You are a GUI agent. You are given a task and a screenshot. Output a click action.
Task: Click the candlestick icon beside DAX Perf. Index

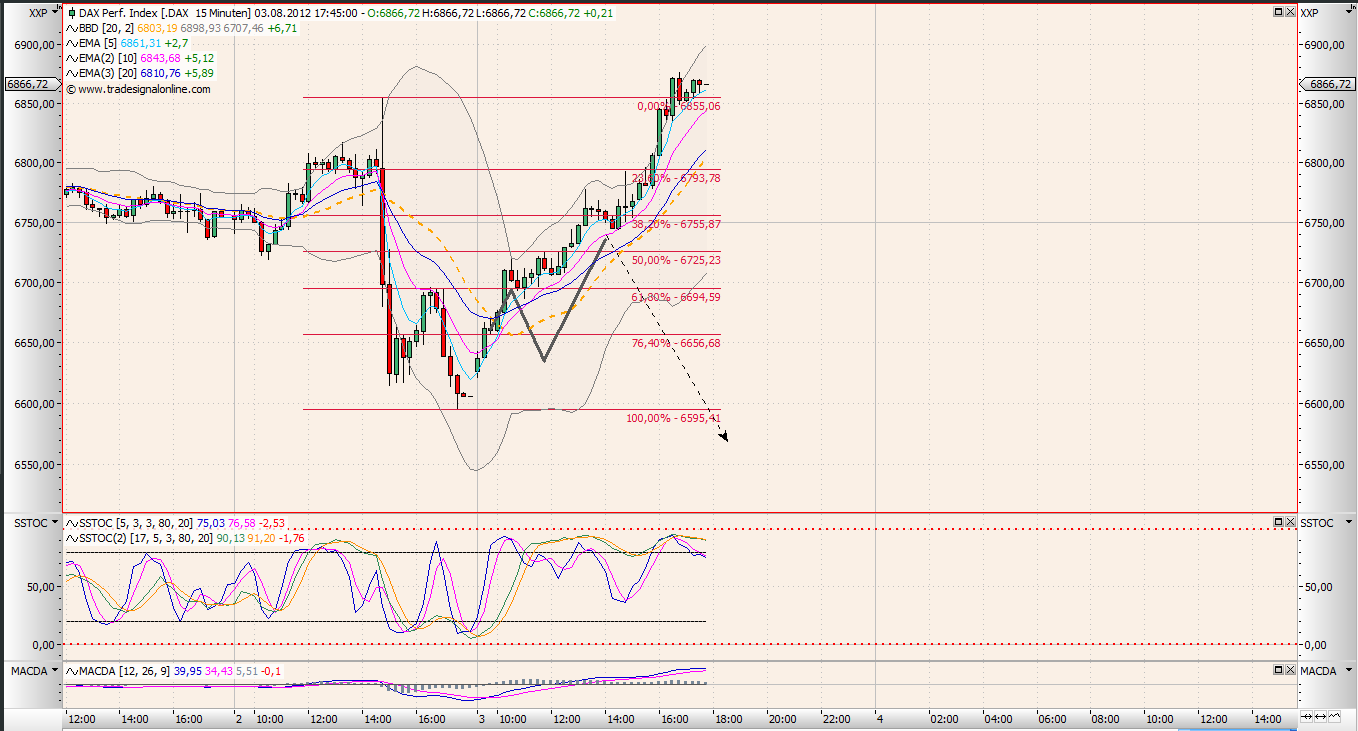pos(70,13)
